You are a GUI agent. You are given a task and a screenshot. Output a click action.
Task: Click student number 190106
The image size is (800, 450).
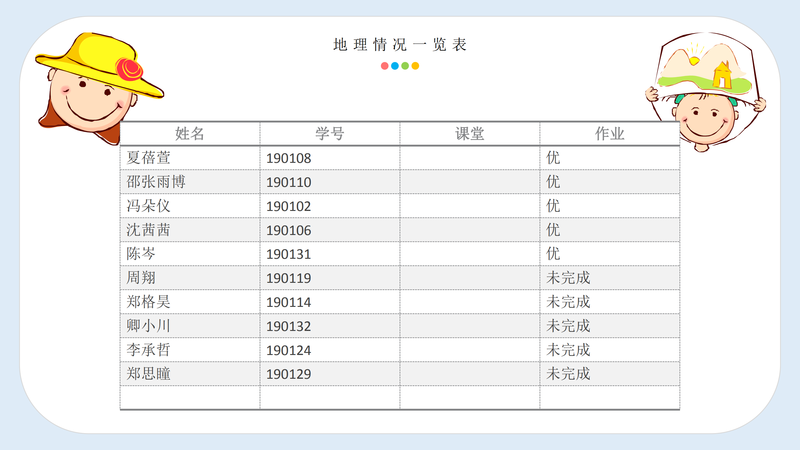point(289,230)
